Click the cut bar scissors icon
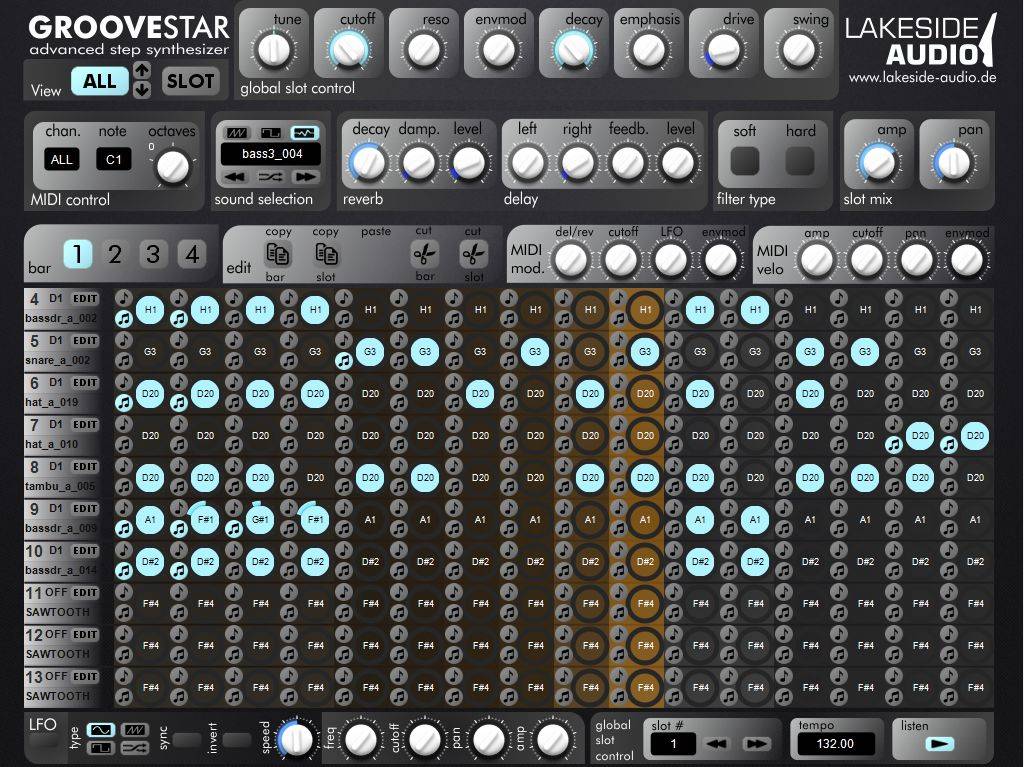The image size is (1024, 767). pyautogui.click(x=425, y=255)
